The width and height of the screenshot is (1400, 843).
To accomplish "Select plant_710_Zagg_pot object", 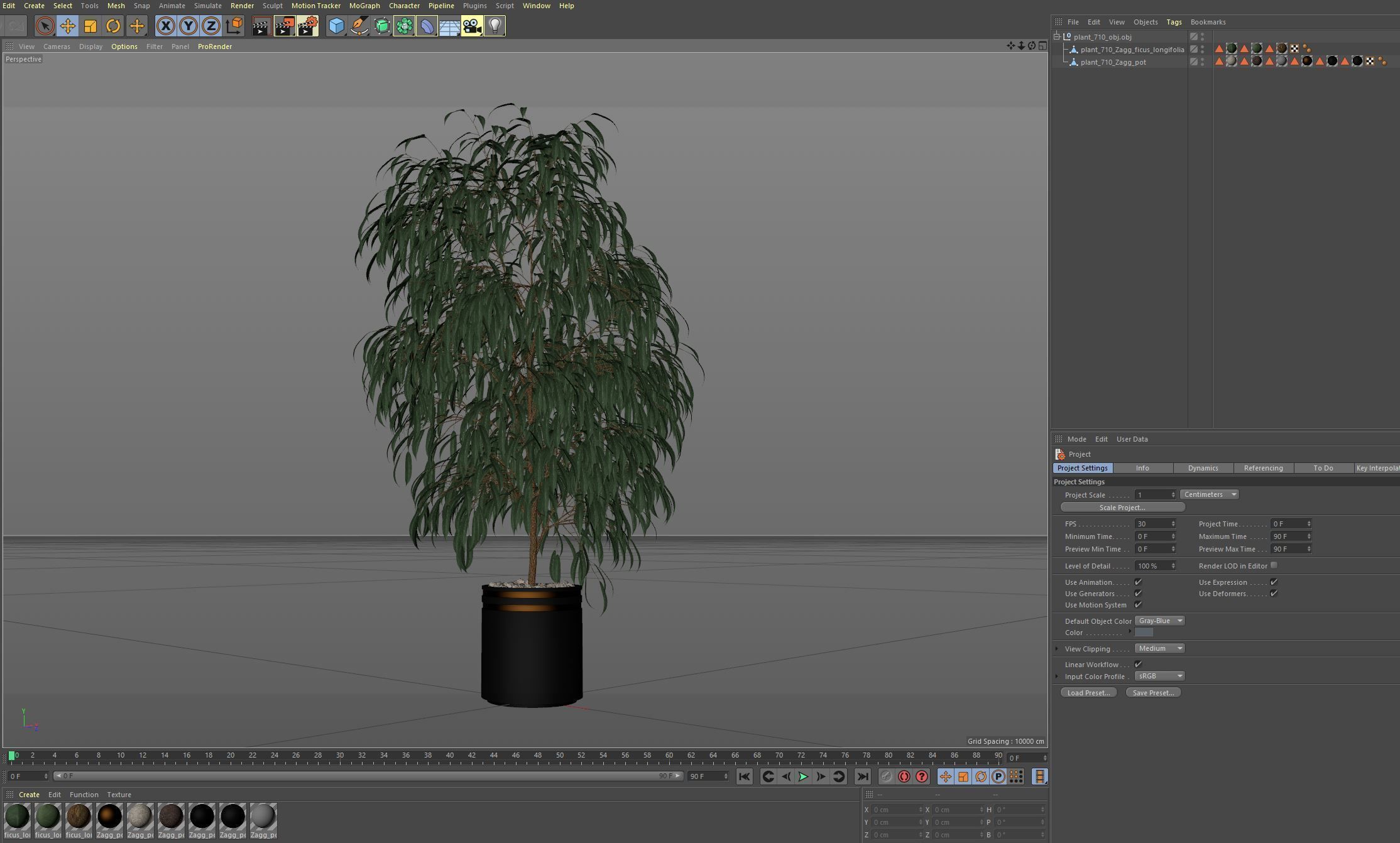I will pos(1113,62).
